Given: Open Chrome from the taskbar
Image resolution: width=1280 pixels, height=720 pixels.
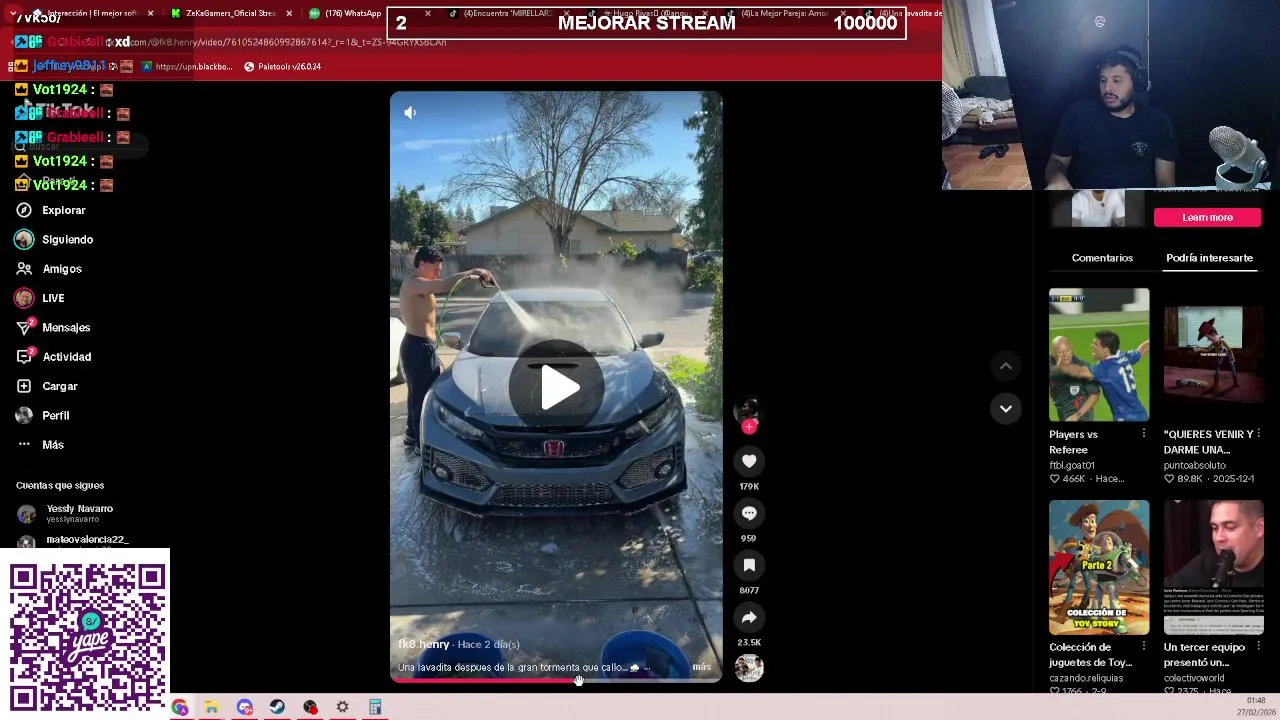Looking at the screenshot, I should 180,708.
